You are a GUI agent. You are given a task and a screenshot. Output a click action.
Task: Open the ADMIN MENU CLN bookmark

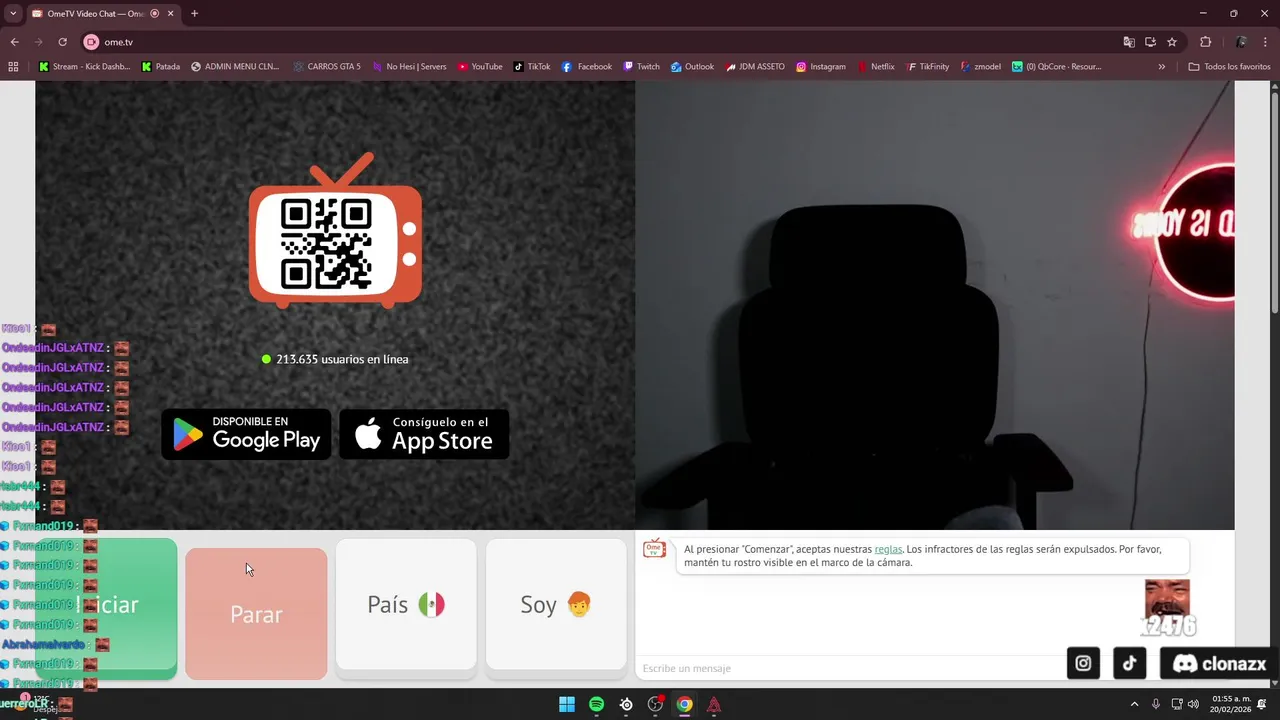click(x=234, y=67)
